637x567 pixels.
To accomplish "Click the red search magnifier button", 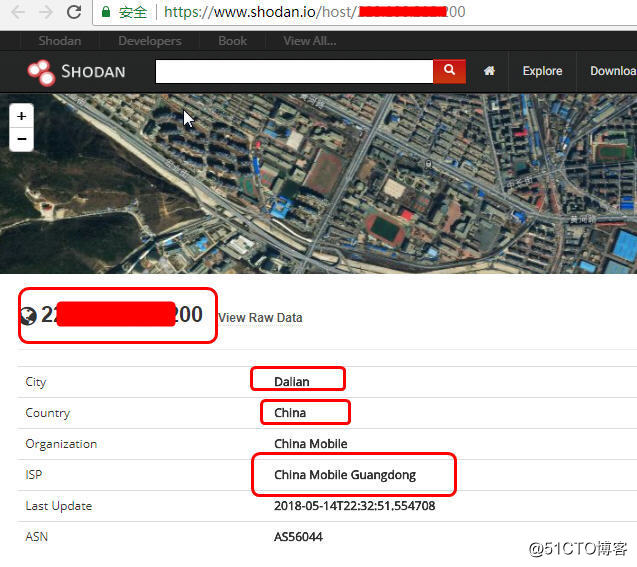I will (x=449, y=71).
